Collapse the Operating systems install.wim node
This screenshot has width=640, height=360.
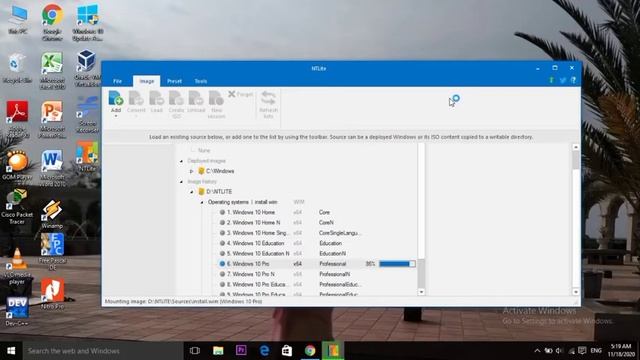(202, 202)
